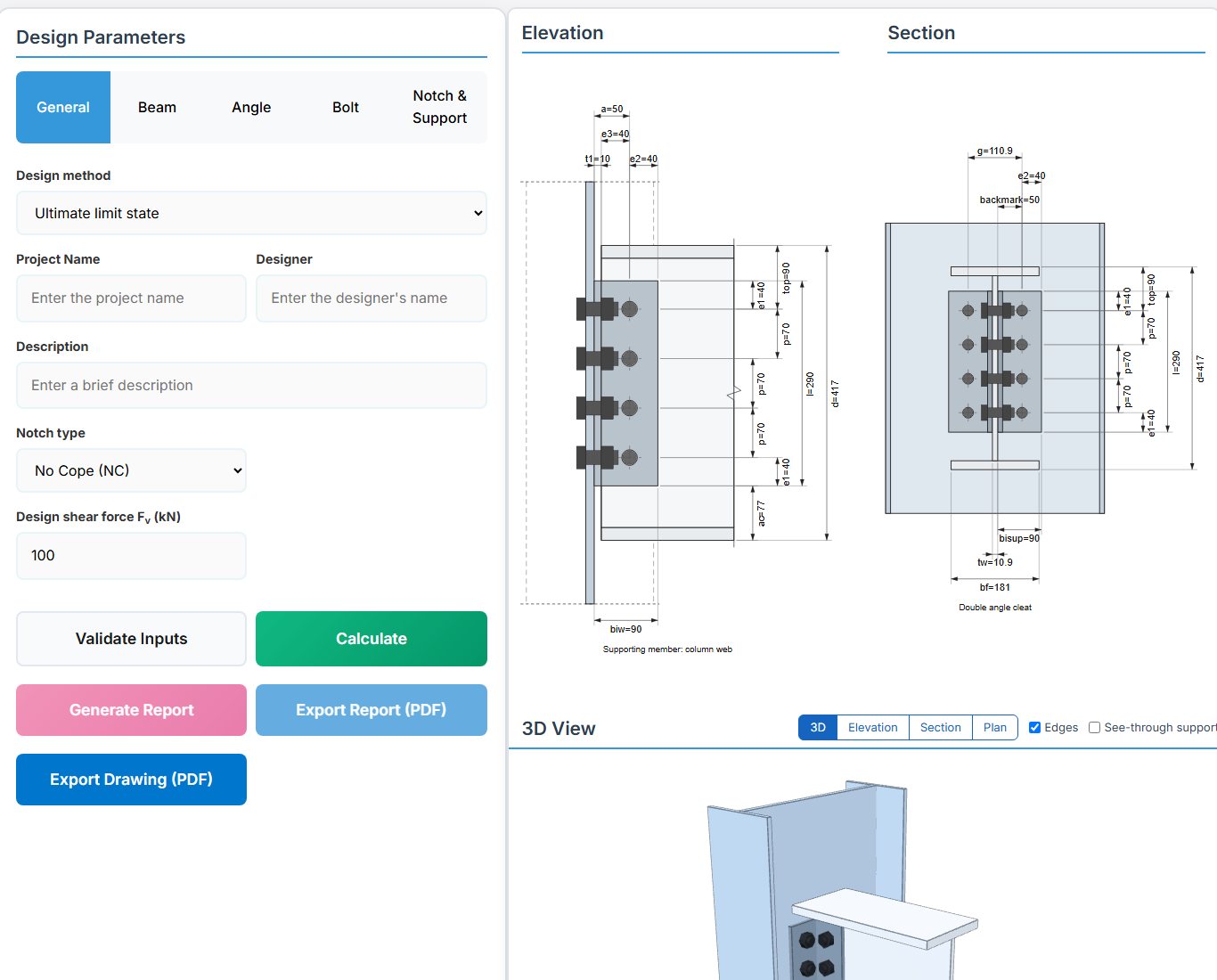This screenshot has height=980, width=1217.
Task: Click the "e3=40" dimension label
Action: tap(615, 135)
